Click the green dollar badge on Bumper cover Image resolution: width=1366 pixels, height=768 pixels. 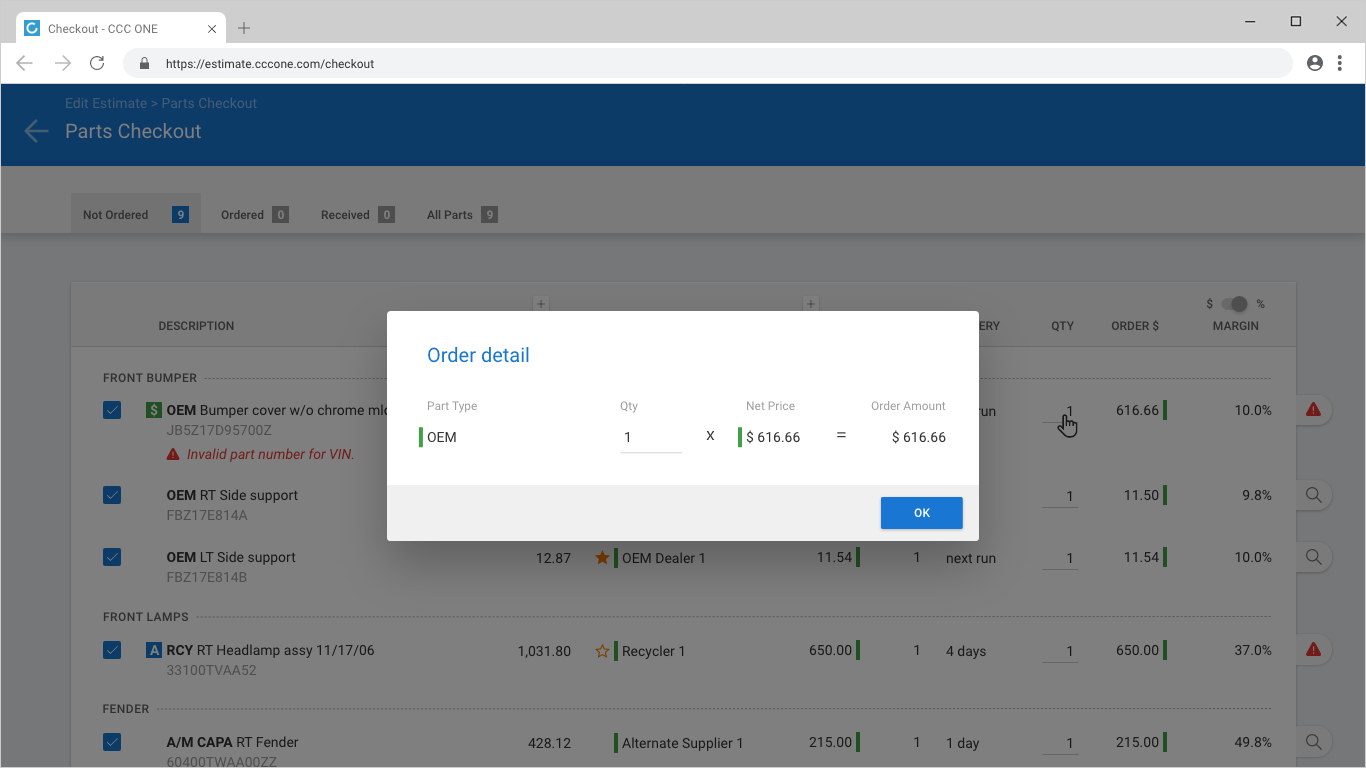[x=153, y=410]
